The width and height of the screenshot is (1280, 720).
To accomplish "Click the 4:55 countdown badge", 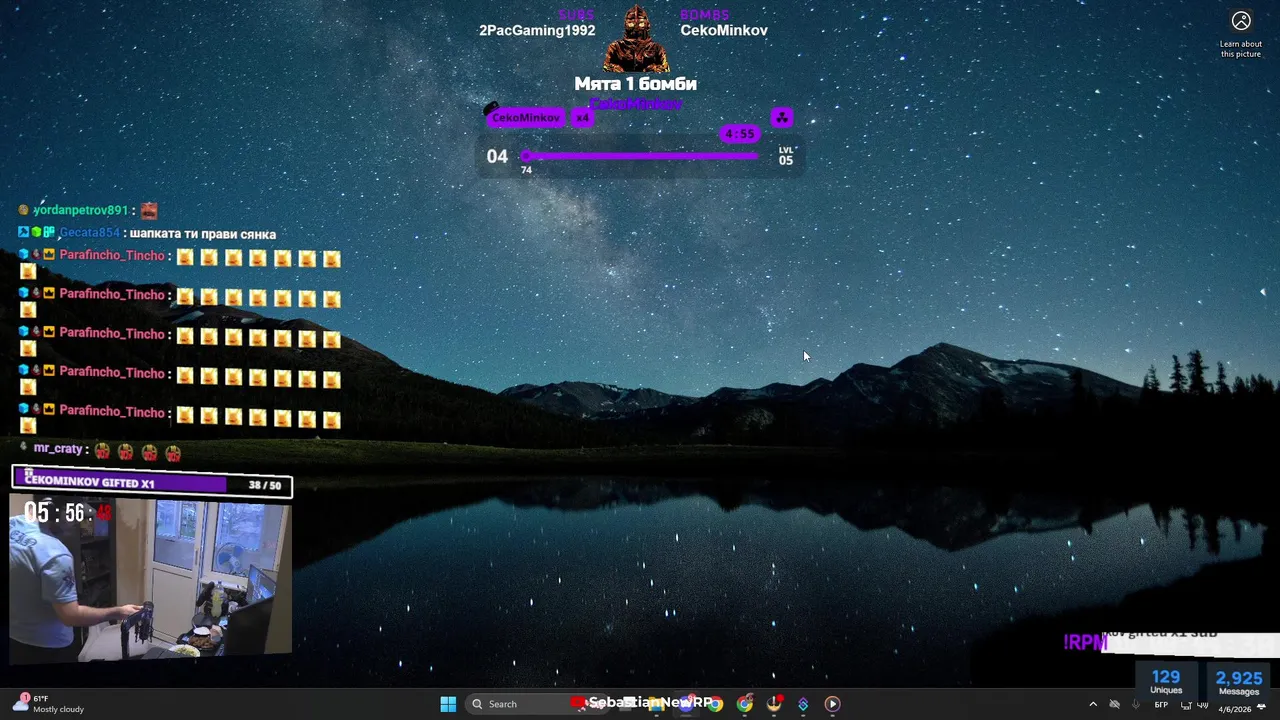I will pyautogui.click(x=740, y=134).
